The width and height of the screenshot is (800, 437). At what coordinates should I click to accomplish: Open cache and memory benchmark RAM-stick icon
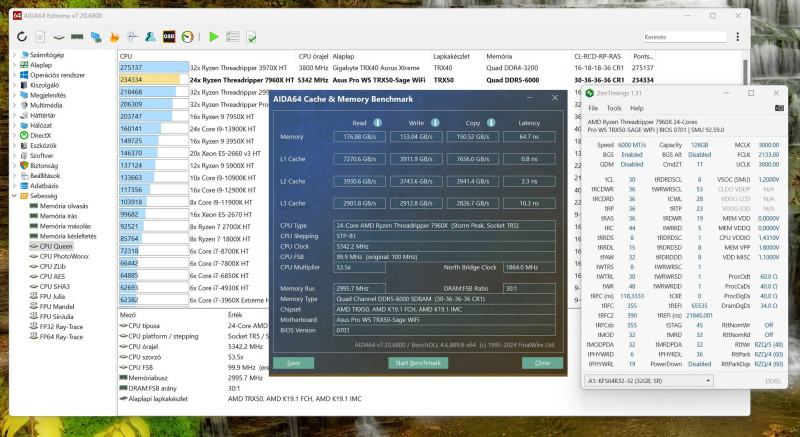(x=77, y=37)
